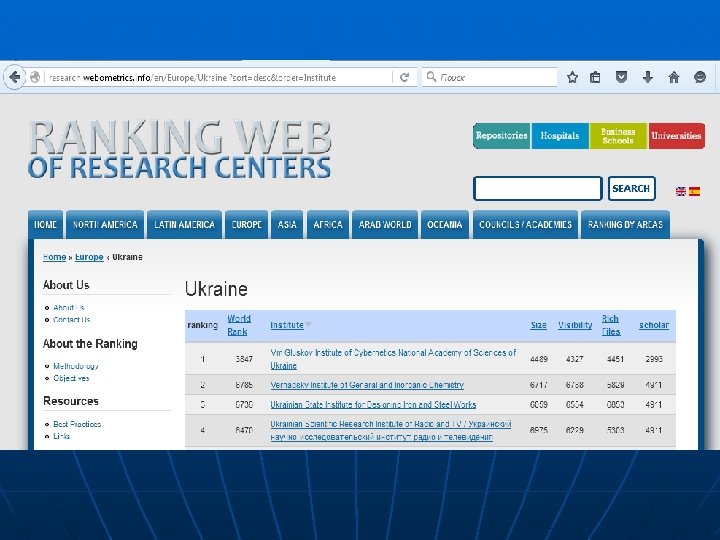Open the bookmarks list clipboard icon

click(x=595, y=77)
